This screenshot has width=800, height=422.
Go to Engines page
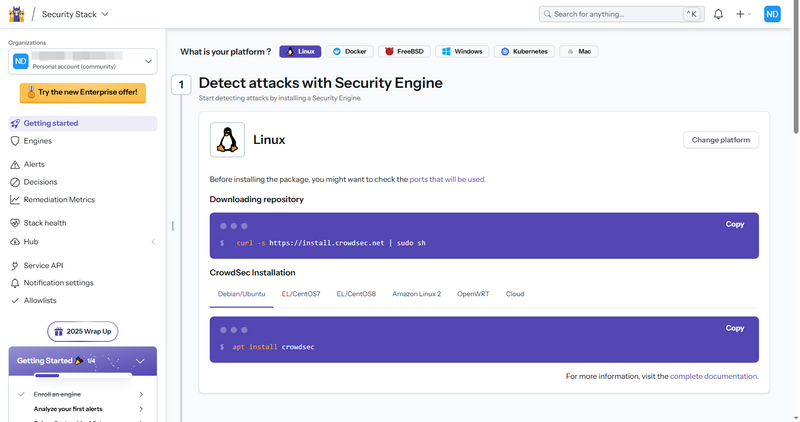(38, 141)
